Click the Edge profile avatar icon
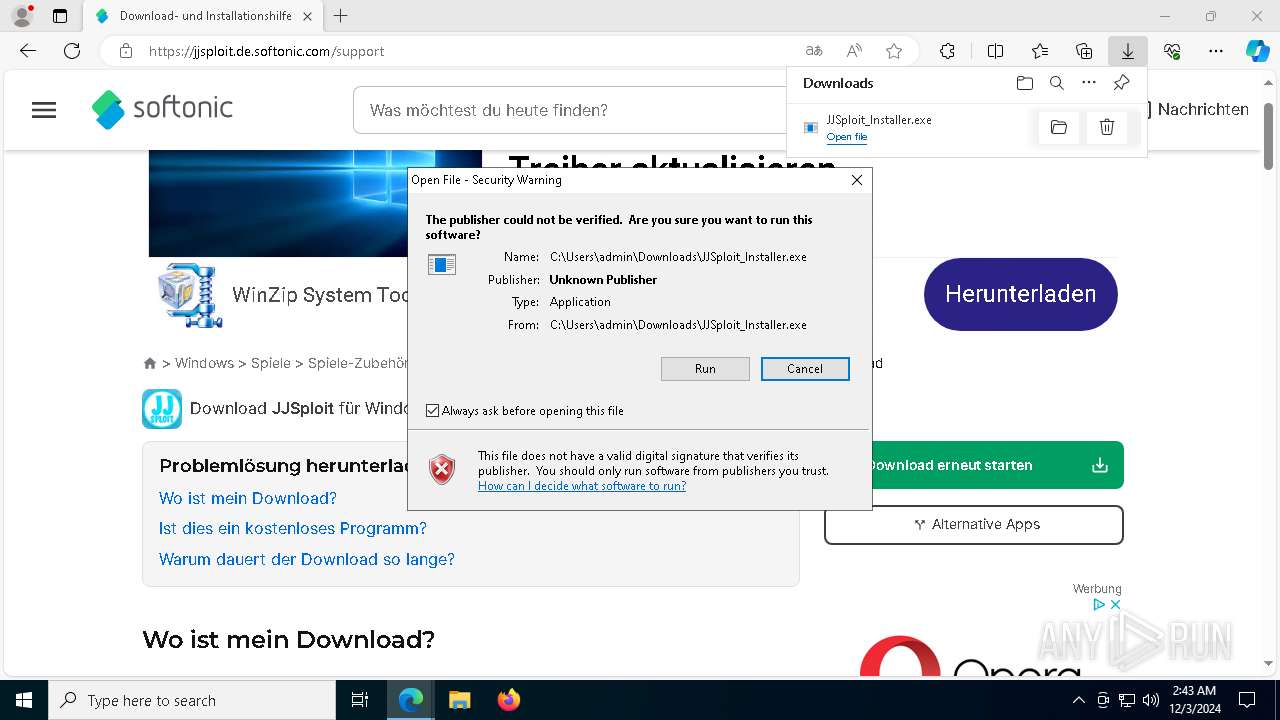 coord(22,16)
